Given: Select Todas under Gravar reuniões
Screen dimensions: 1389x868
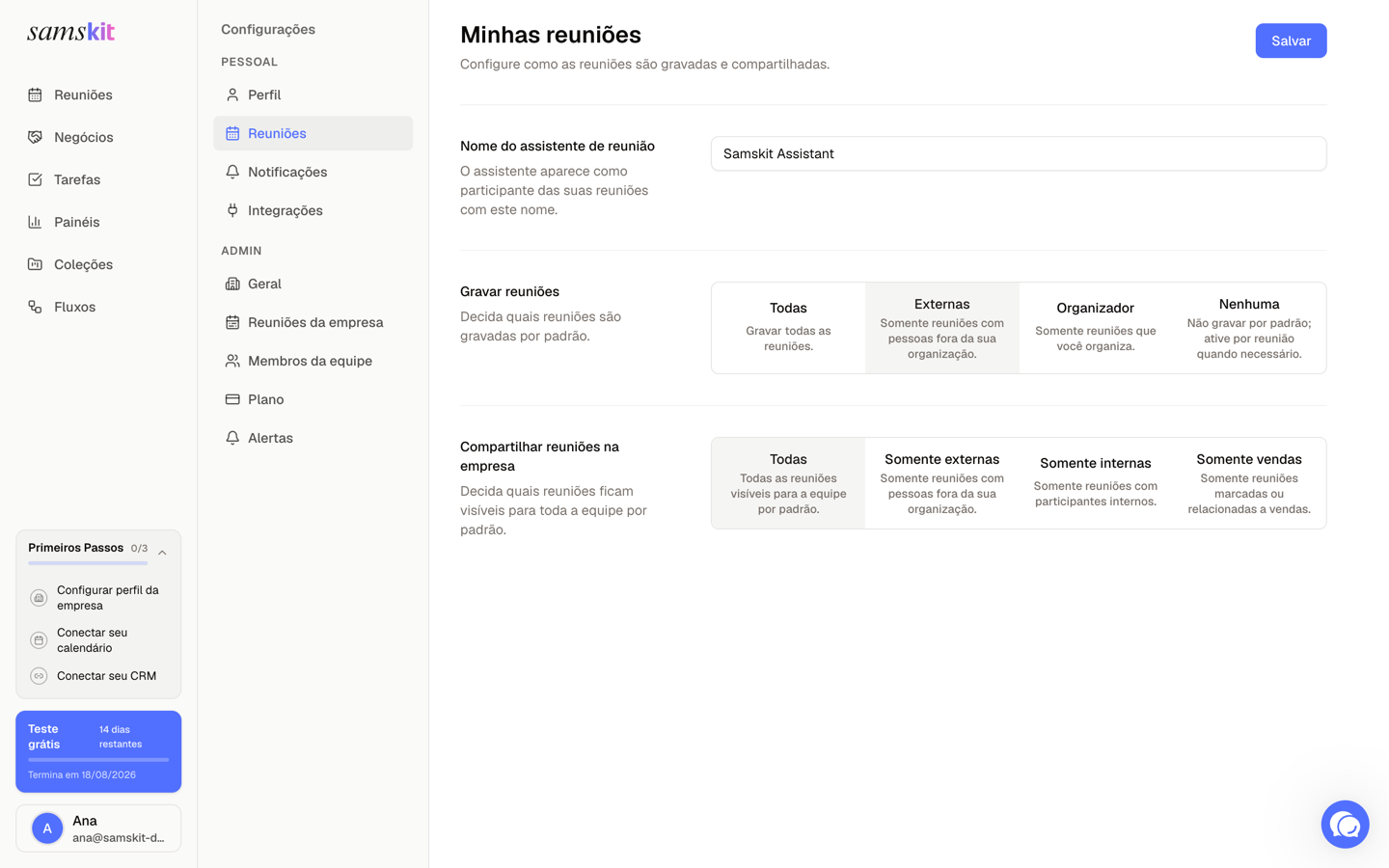Looking at the screenshot, I should tap(788, 328).
